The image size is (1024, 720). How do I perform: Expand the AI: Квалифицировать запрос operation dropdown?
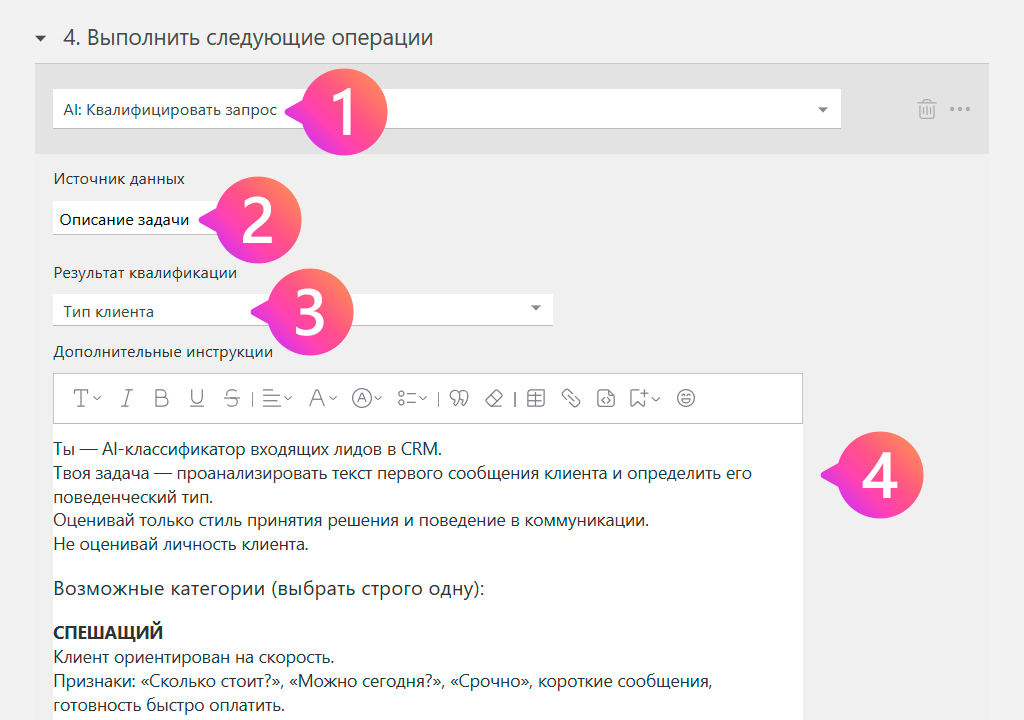coord(822,110)
